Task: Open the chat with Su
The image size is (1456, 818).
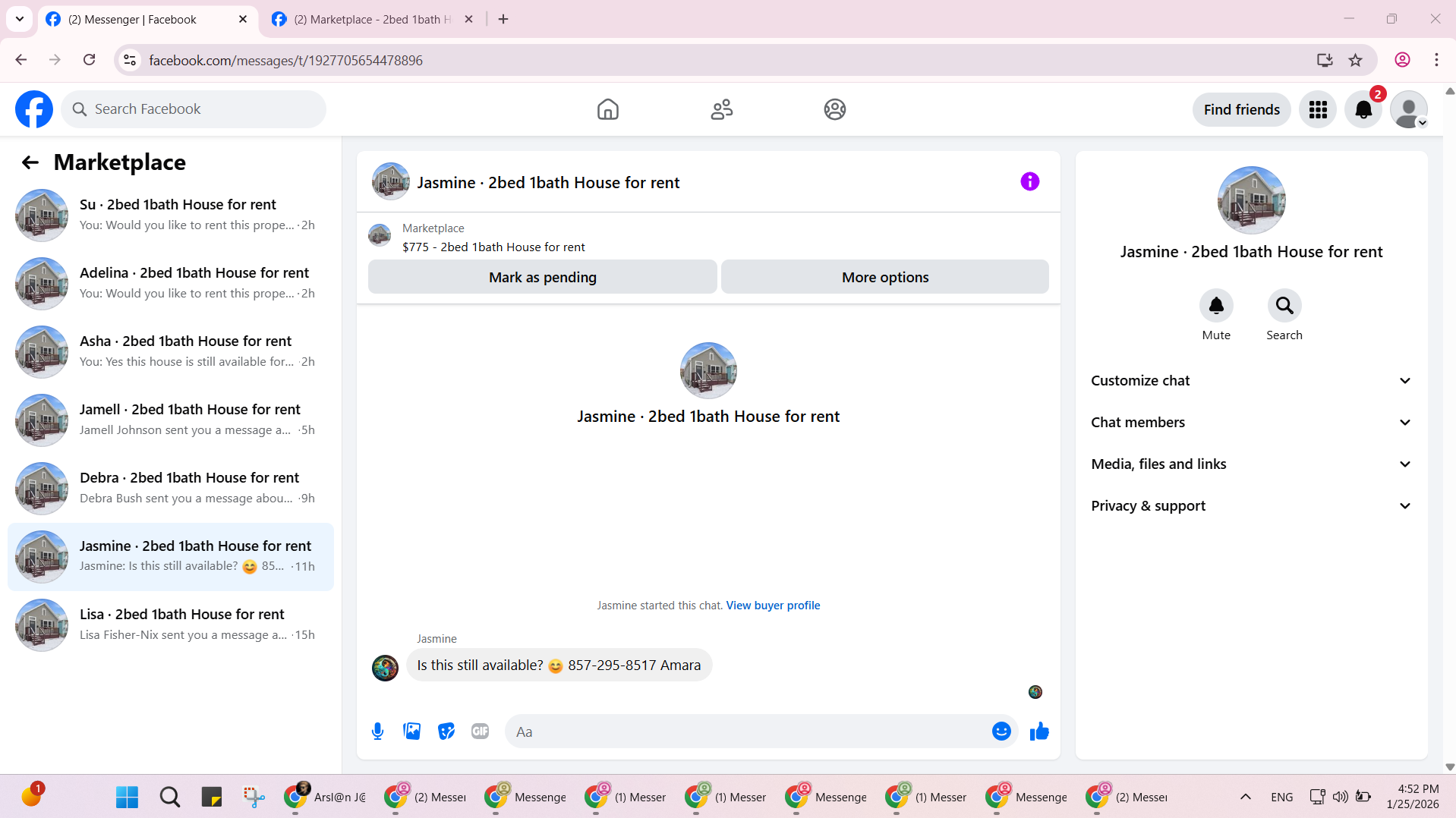Action: [171, 216]
